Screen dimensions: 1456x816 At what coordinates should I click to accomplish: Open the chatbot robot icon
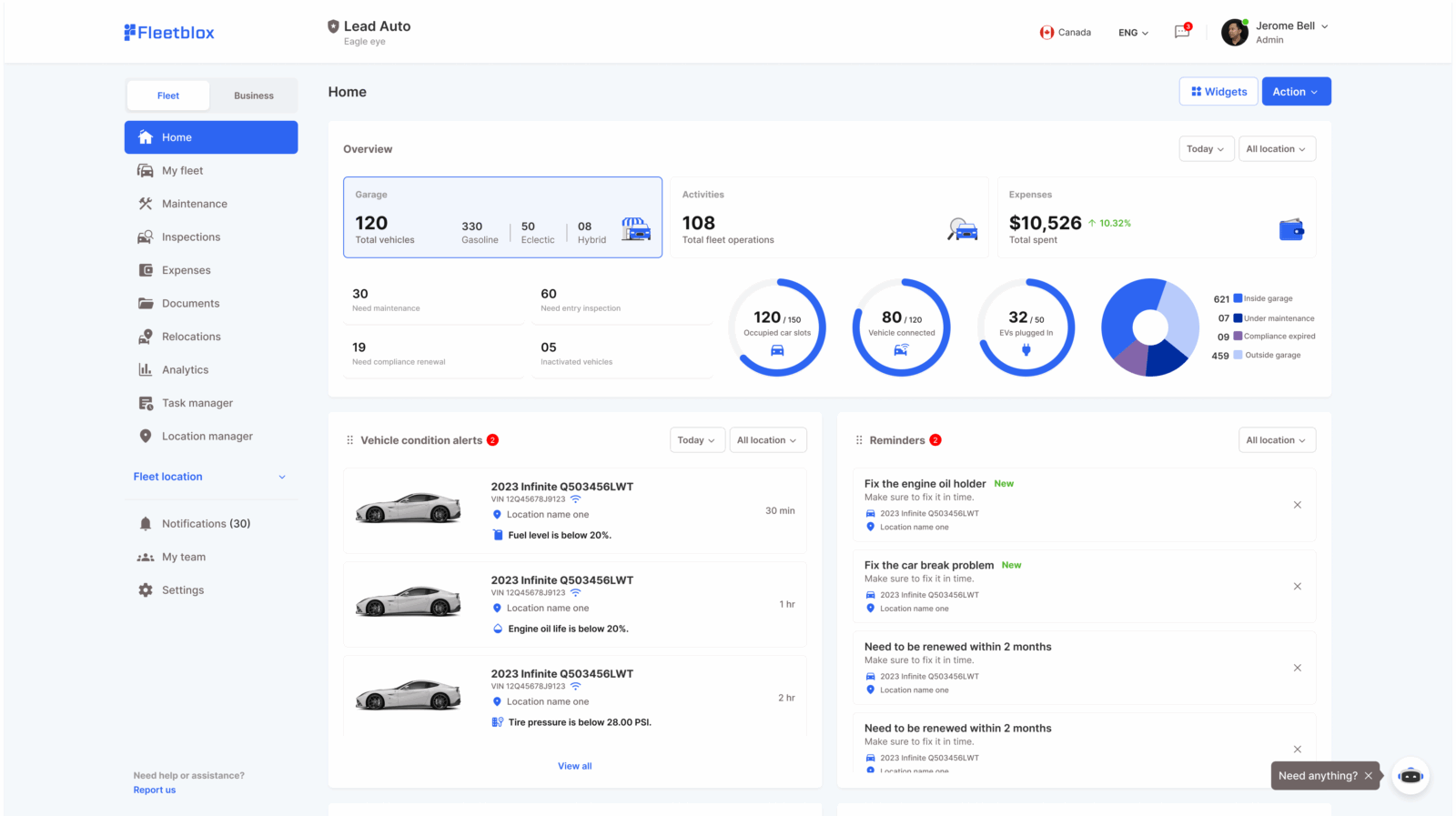(x=1410, y=776)
